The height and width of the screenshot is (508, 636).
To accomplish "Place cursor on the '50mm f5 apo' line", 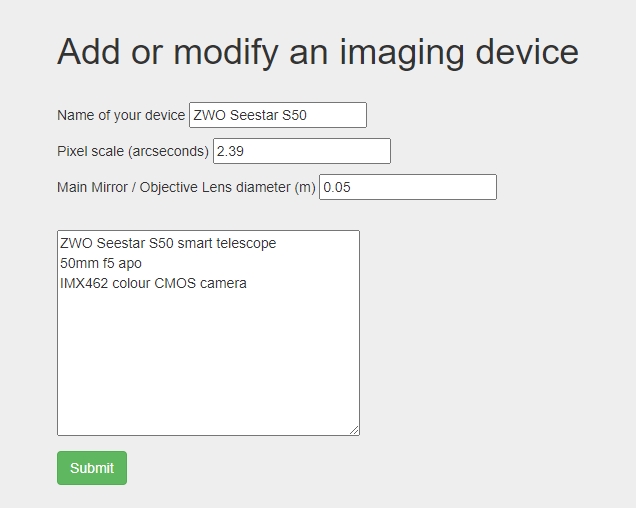I will (101, 263).
